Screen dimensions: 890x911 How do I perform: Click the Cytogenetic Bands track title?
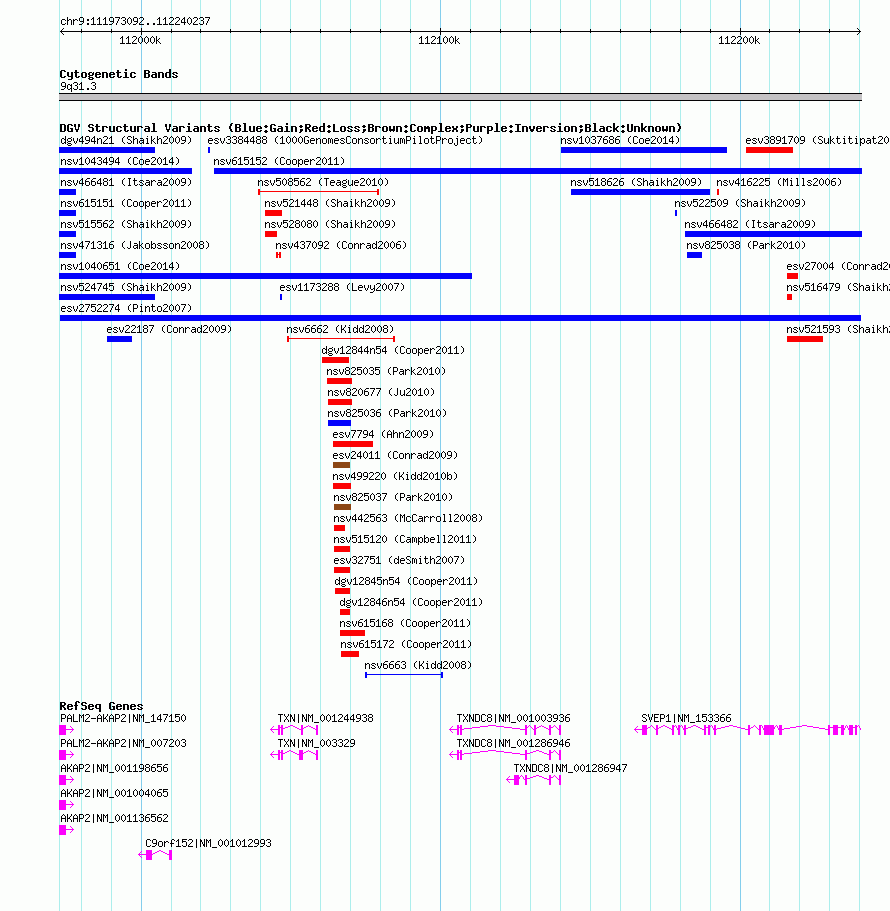tap(119, 74)
